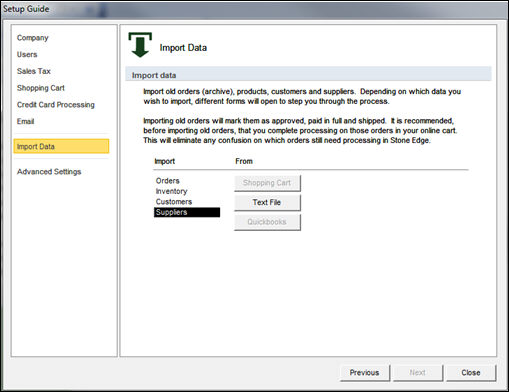Screen dimensions: 509x392
Task: Click the Next button
Action: pyautogui.click(x=418, y=373)
